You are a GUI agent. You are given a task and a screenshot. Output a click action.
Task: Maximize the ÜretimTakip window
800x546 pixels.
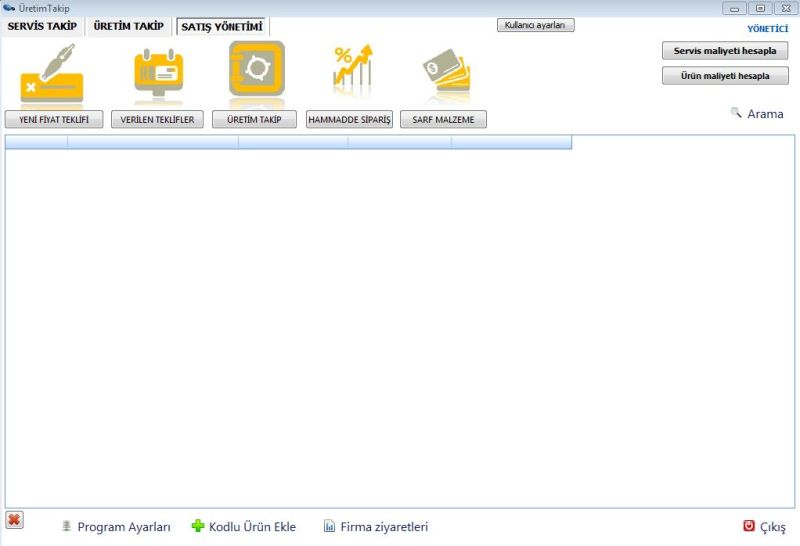[x=760, y=8]
